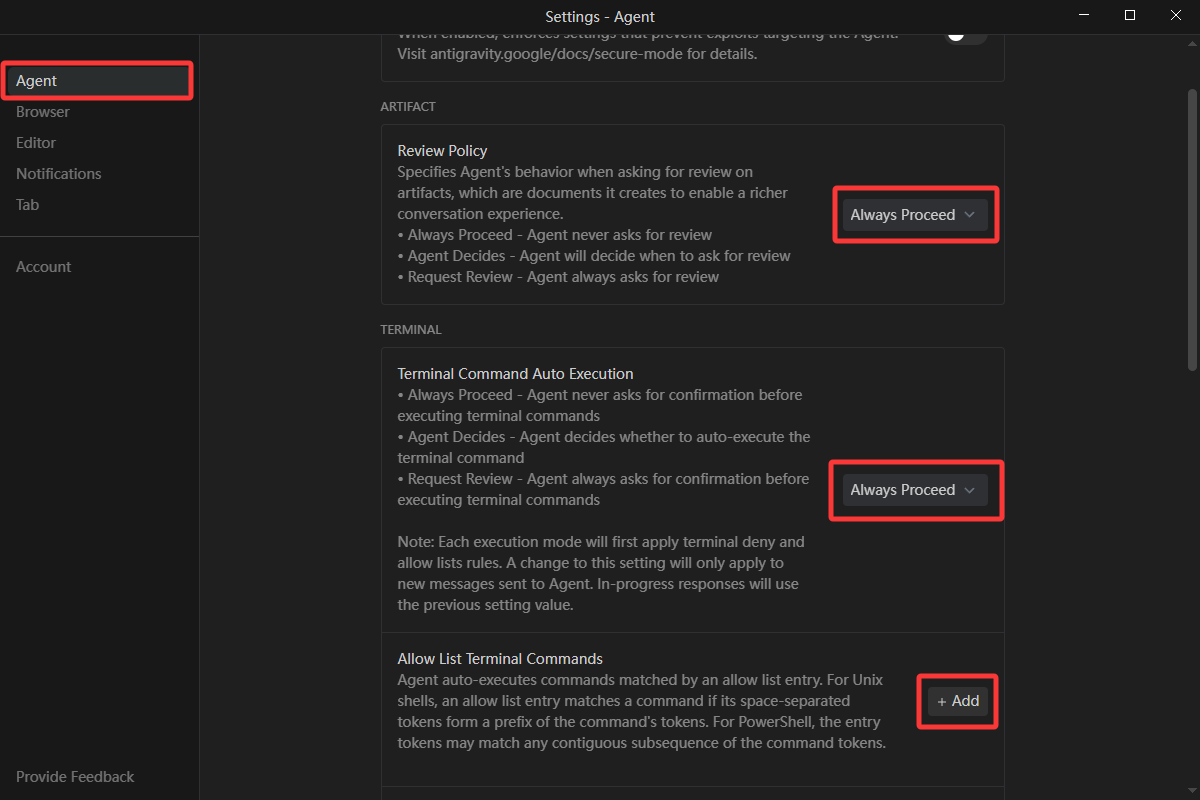Viewport: 1200px width, 800px height.
Task: Add an Allow List Terminal Commands entry
Action: tap(958, 701)
